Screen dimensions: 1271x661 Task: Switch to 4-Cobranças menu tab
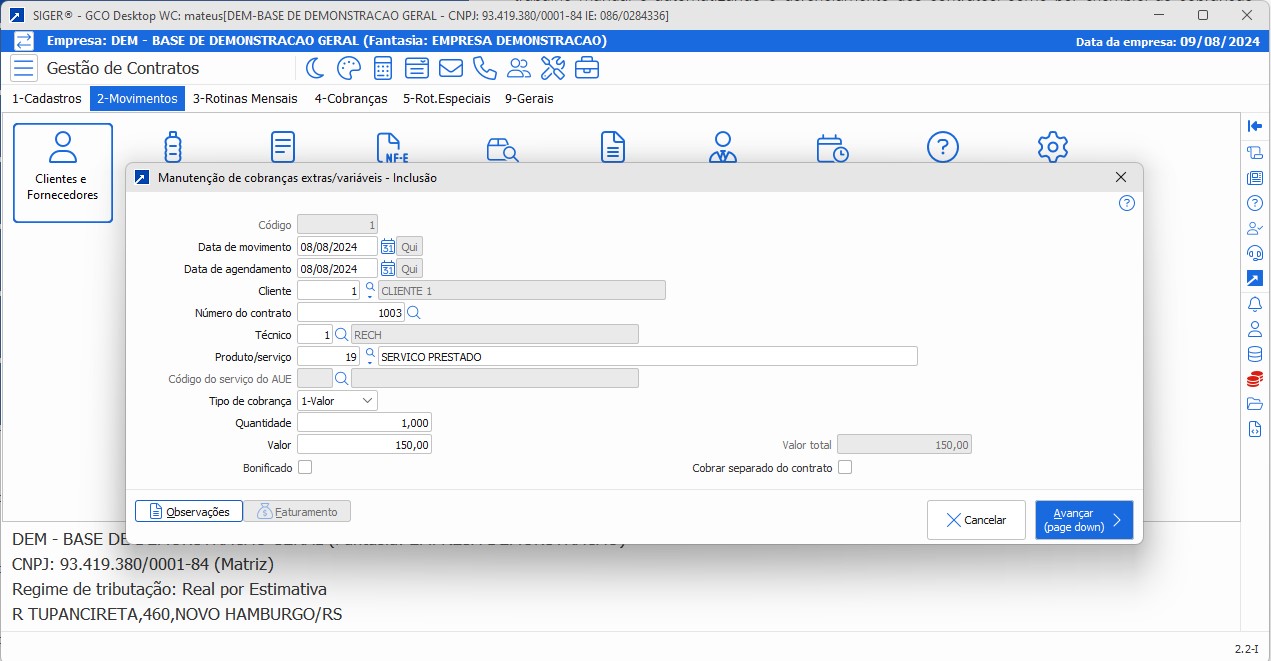(350, 99)
